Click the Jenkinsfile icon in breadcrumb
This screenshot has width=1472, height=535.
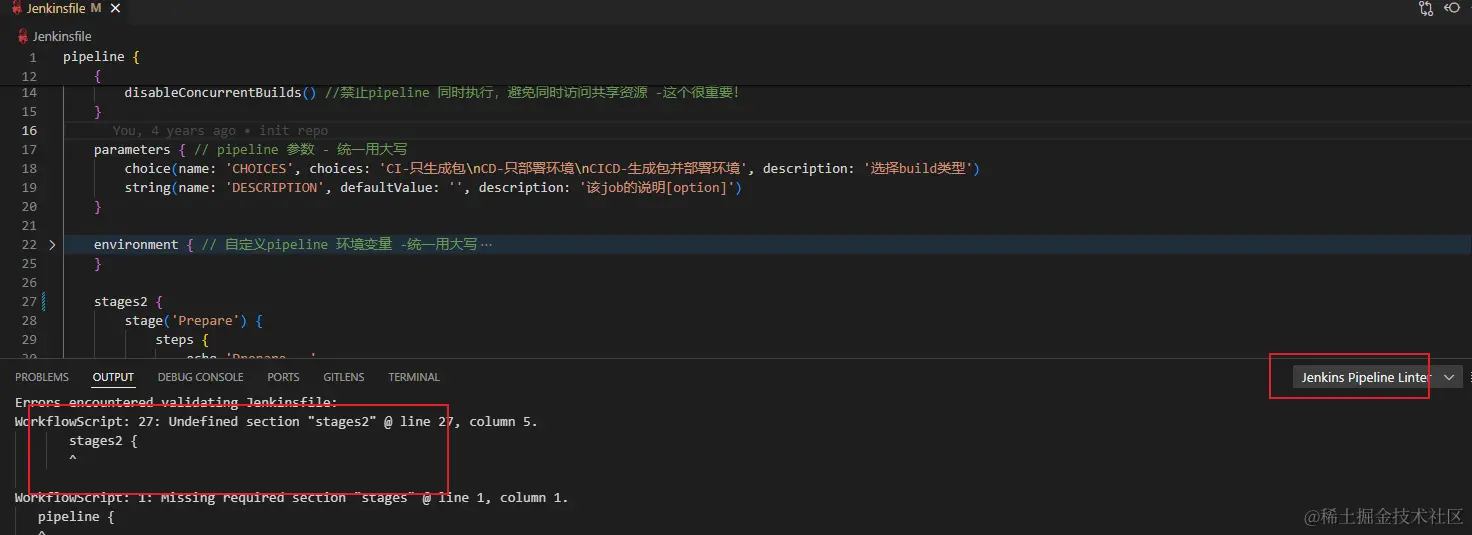[24, 36]
